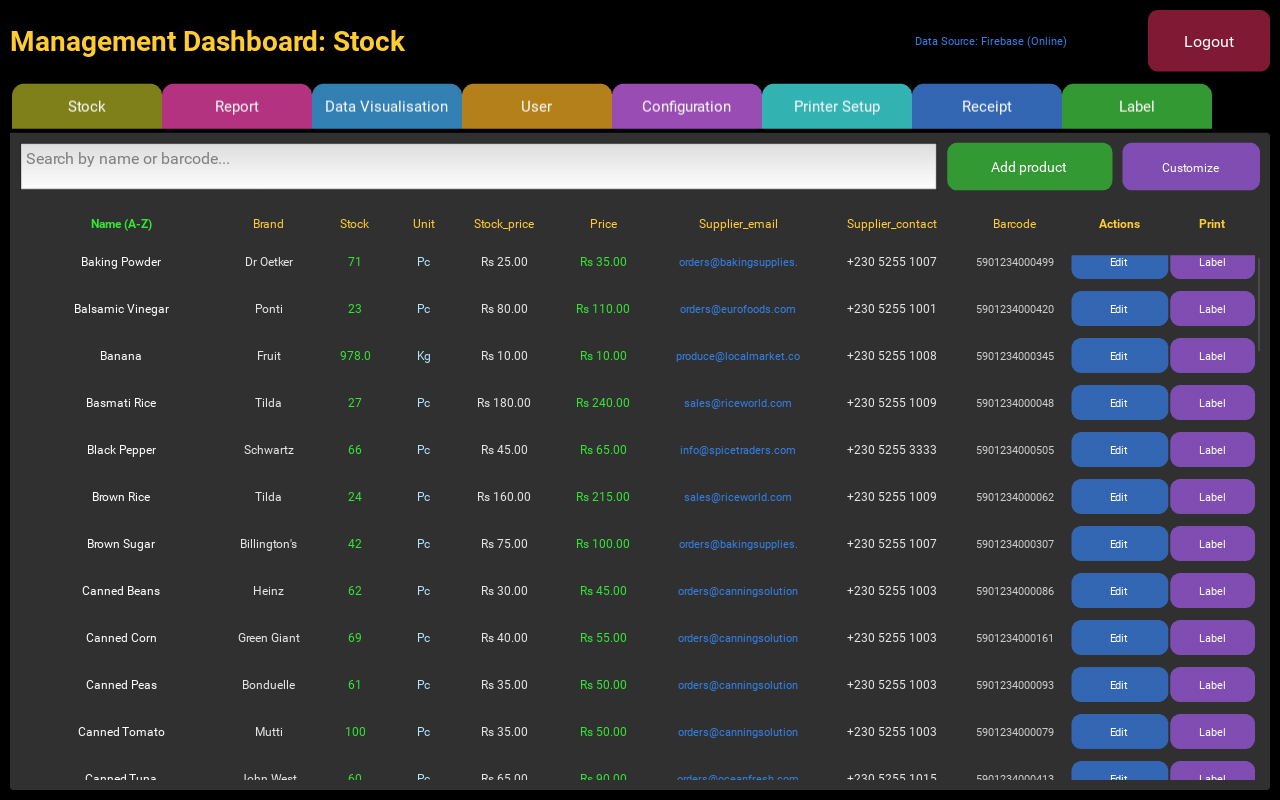The image size is (1280, 800).
Task: Click the Brand column header
Action: pos(268,224)
